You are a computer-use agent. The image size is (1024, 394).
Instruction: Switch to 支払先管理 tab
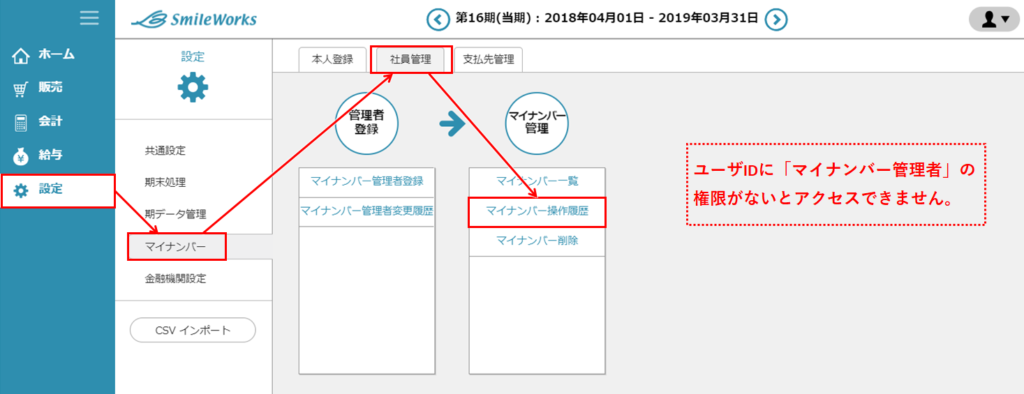(x=488, y=59)
